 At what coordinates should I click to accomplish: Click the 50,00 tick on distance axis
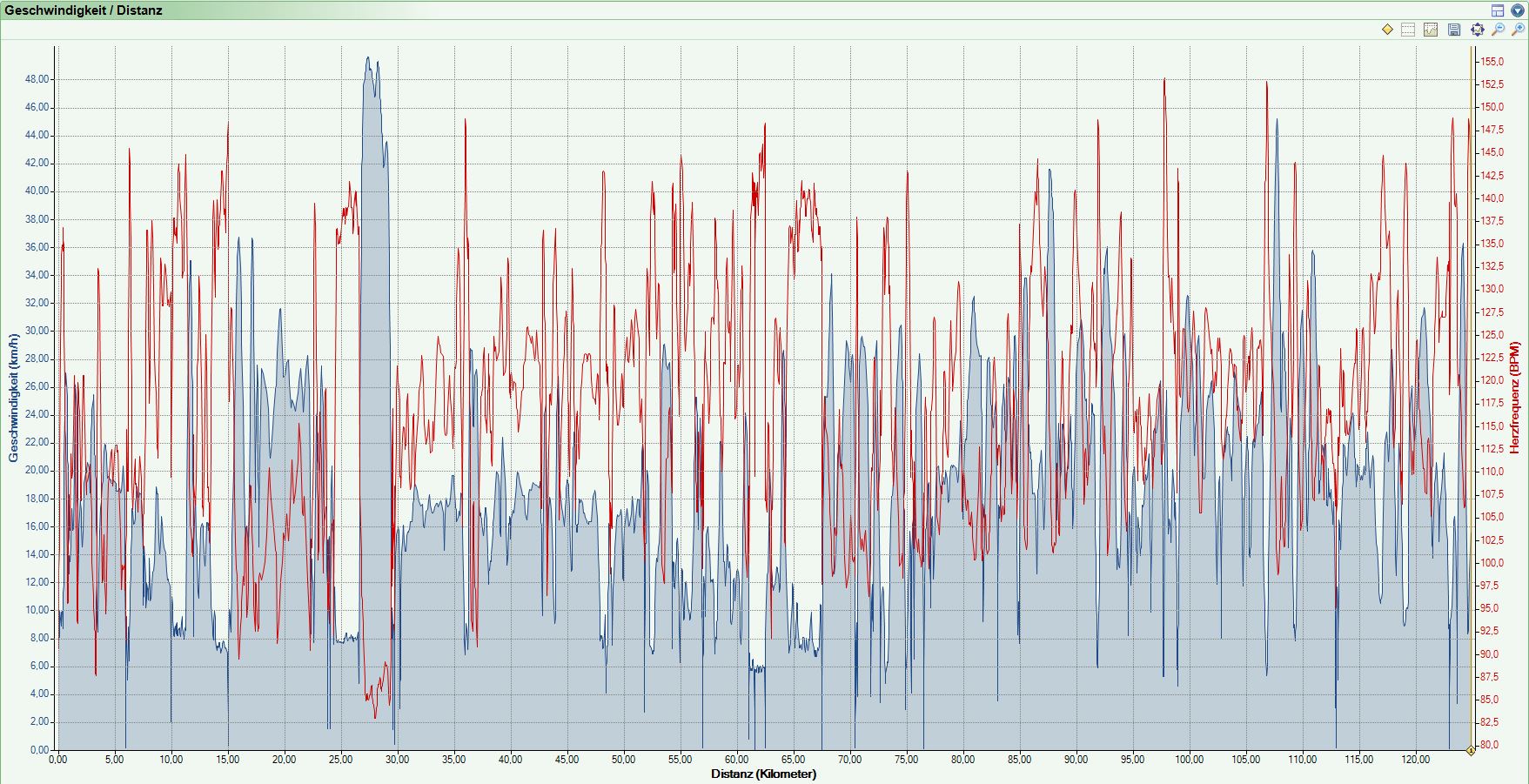(x=623, y=760)
